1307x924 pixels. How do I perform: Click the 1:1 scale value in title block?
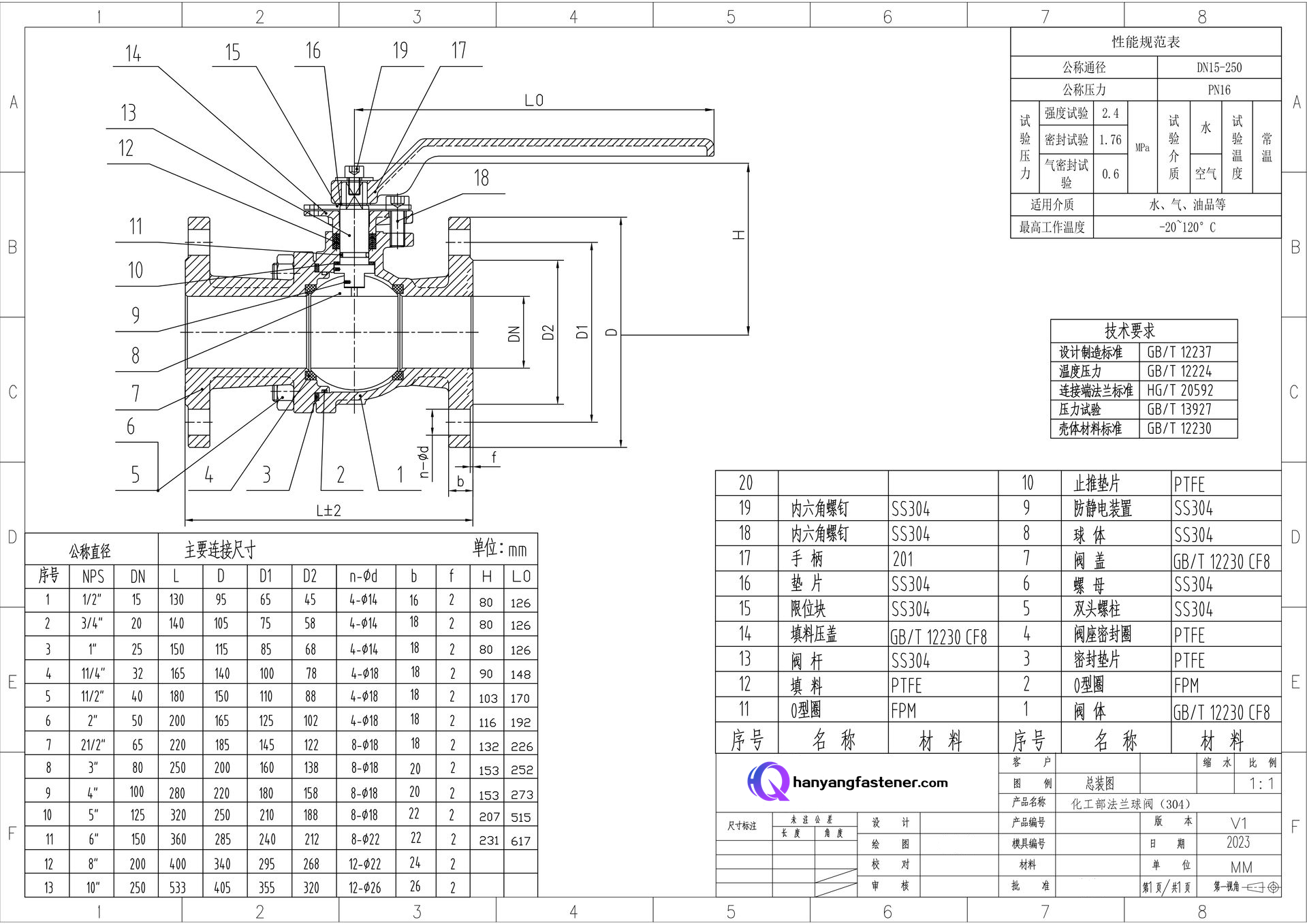(x=1261, y=784)
